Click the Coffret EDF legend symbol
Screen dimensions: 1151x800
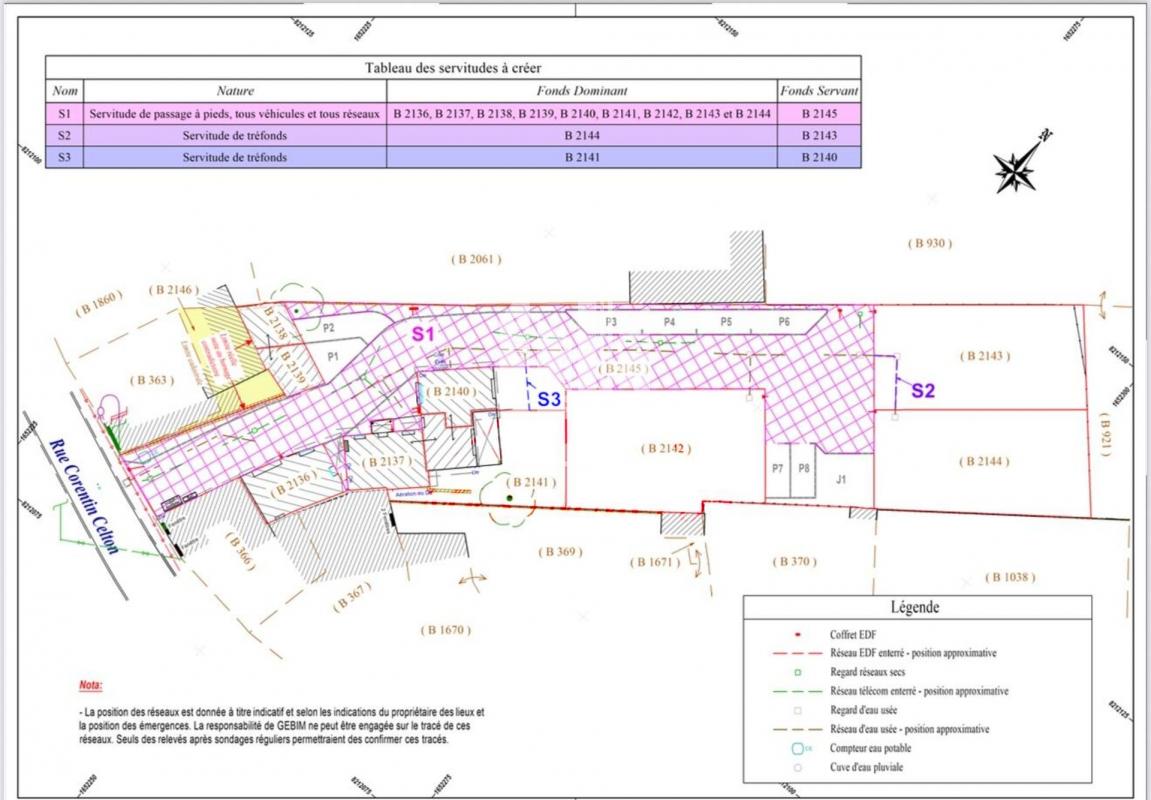click(797, 634)
